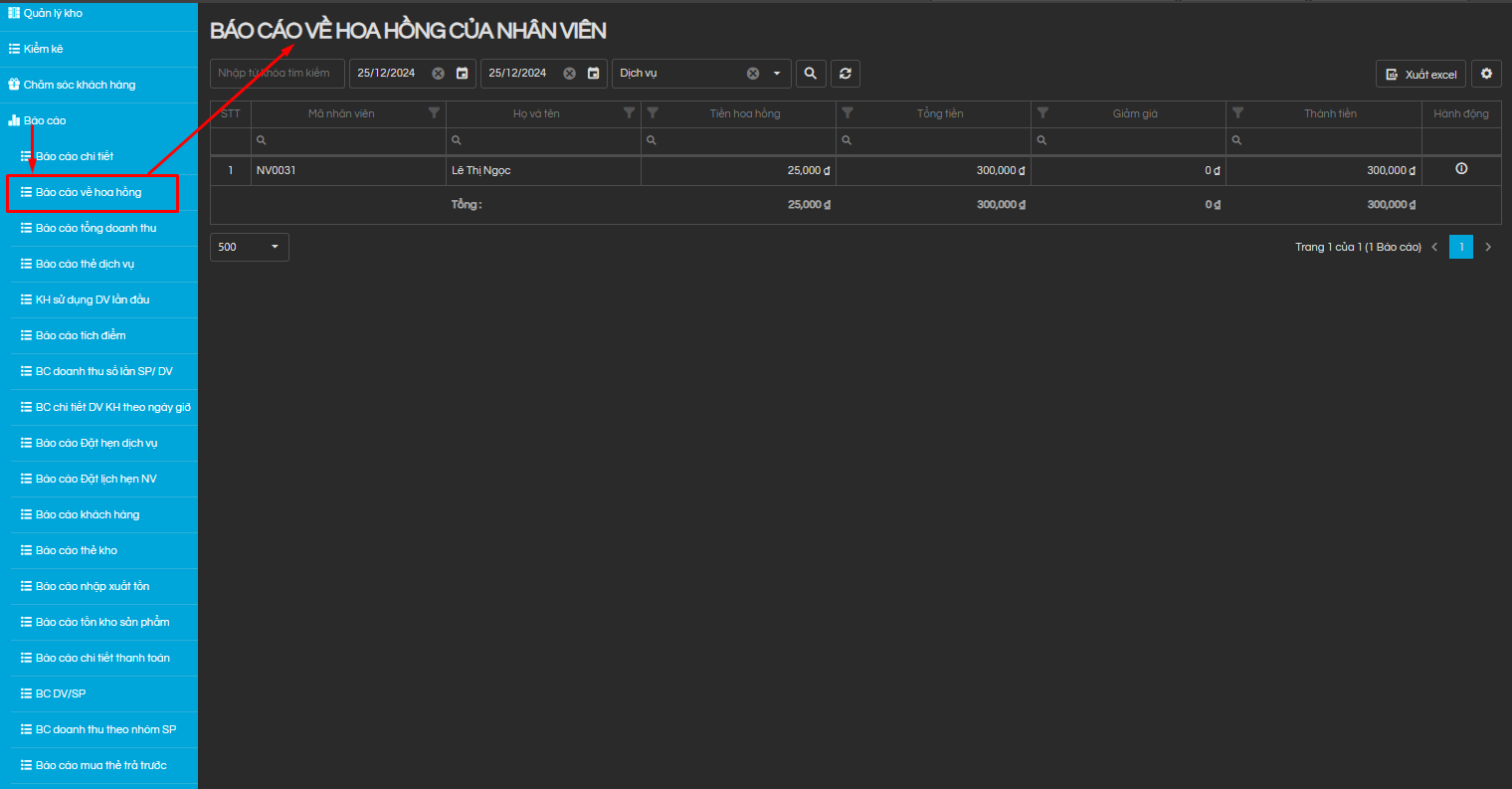Viewport: 1512px width, 789px height.
Task: Clear the Dịch vụ selection
Action: (753, 74)
